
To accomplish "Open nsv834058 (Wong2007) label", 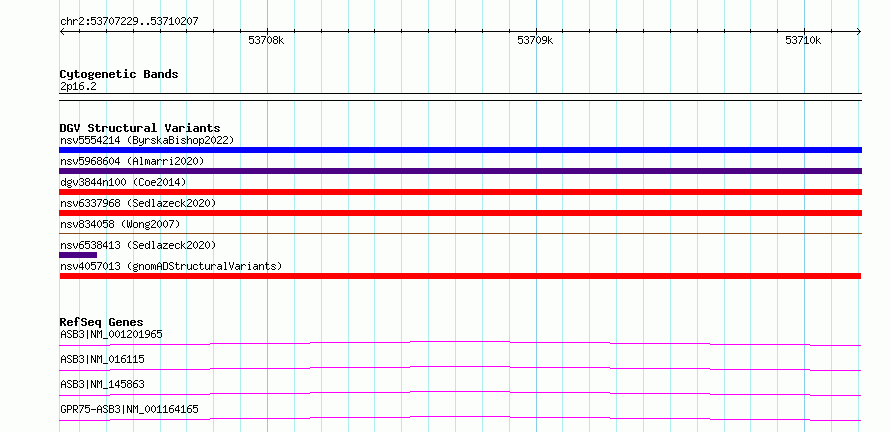I will click(x=120, y=224).
